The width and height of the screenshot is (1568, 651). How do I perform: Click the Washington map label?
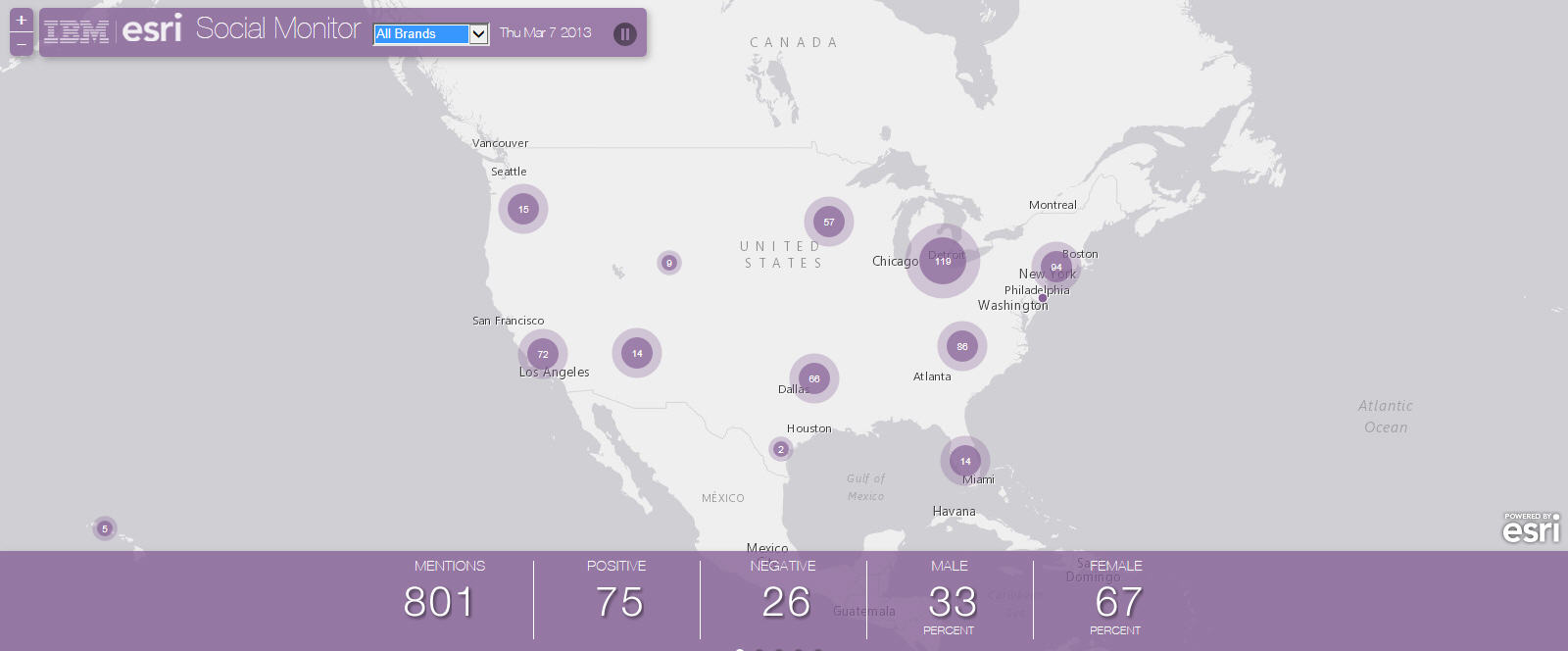[1012, 306]
